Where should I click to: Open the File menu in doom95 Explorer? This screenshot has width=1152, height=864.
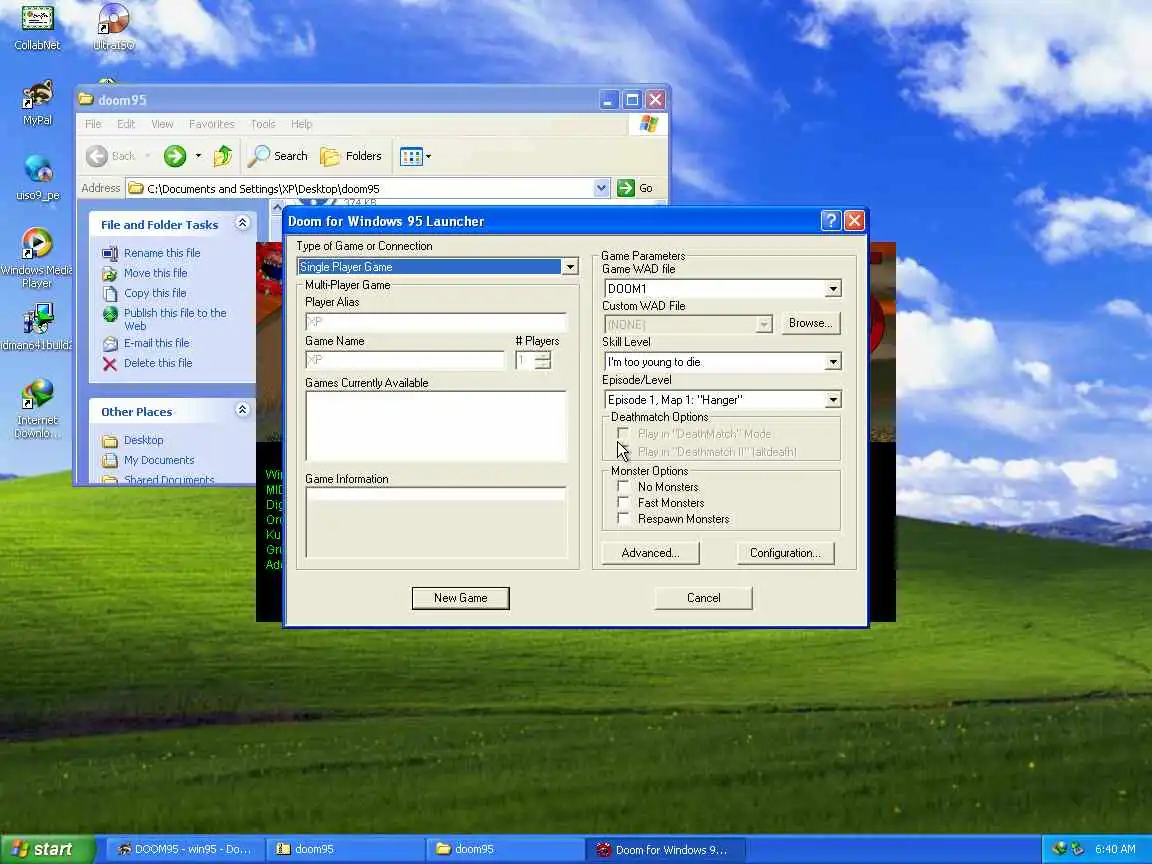tap(93, 124)
